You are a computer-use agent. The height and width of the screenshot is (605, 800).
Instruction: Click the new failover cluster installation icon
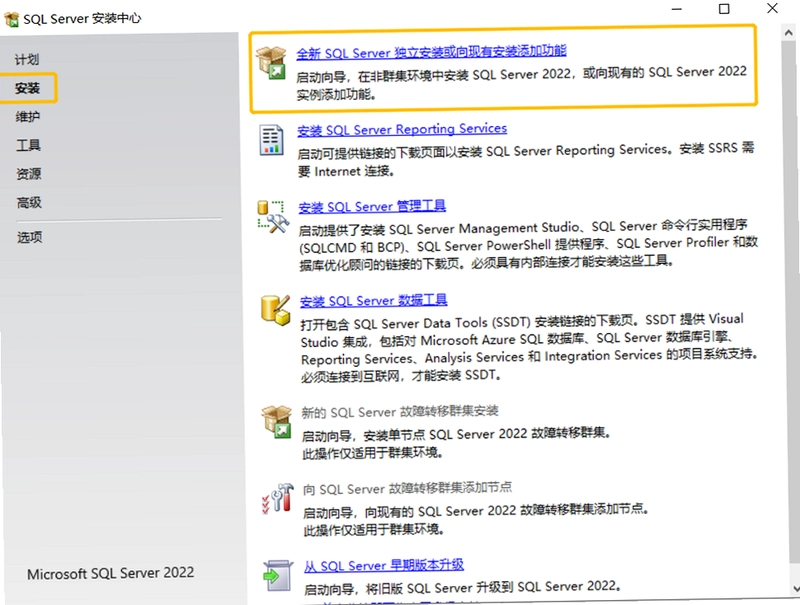(277, 422)
